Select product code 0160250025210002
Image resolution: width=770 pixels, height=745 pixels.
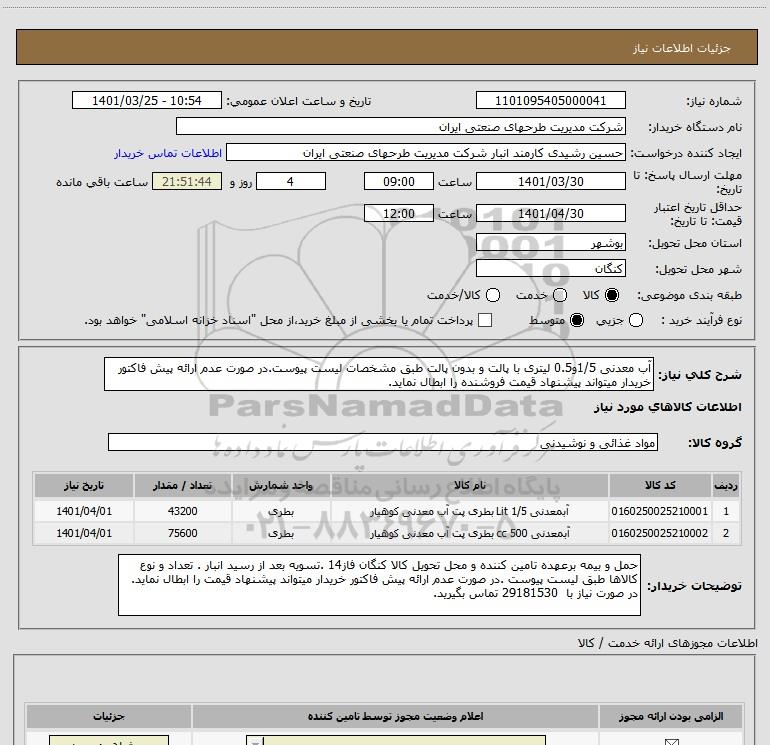tap(660, 533)
